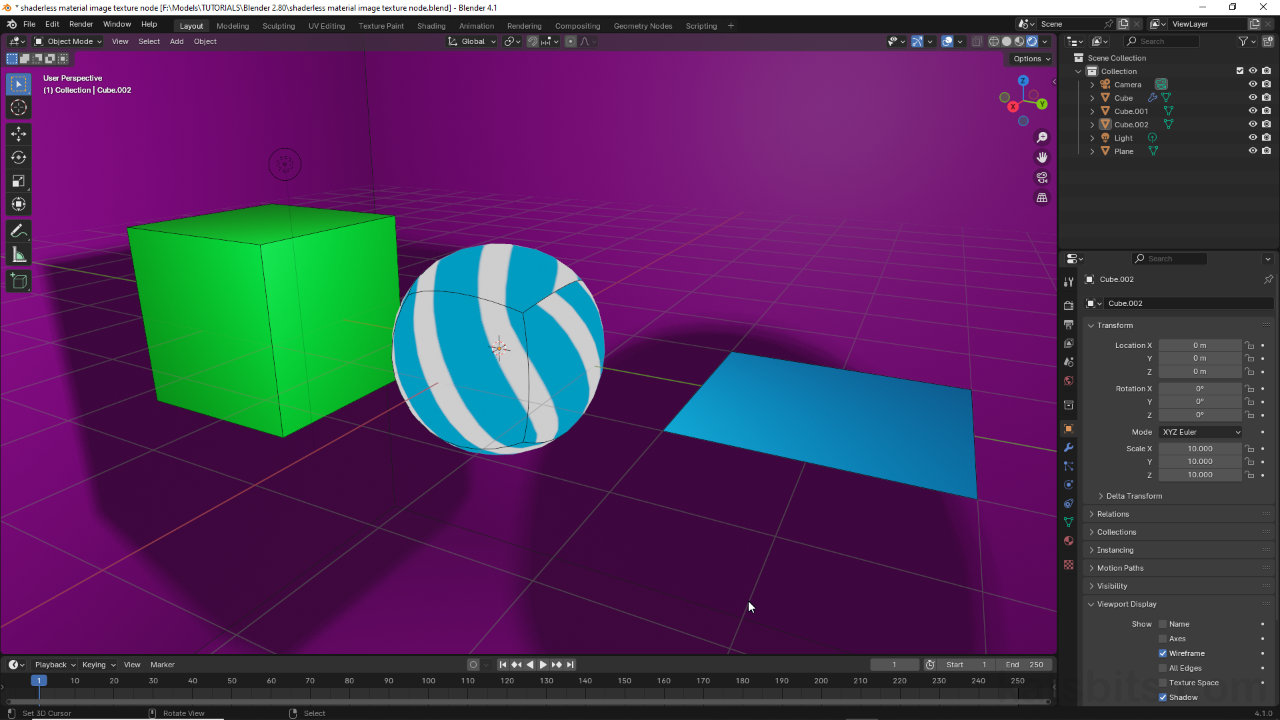1280x720 pixels.
Task: Open the viewport Options dropdown
Action: [1032, 58]
